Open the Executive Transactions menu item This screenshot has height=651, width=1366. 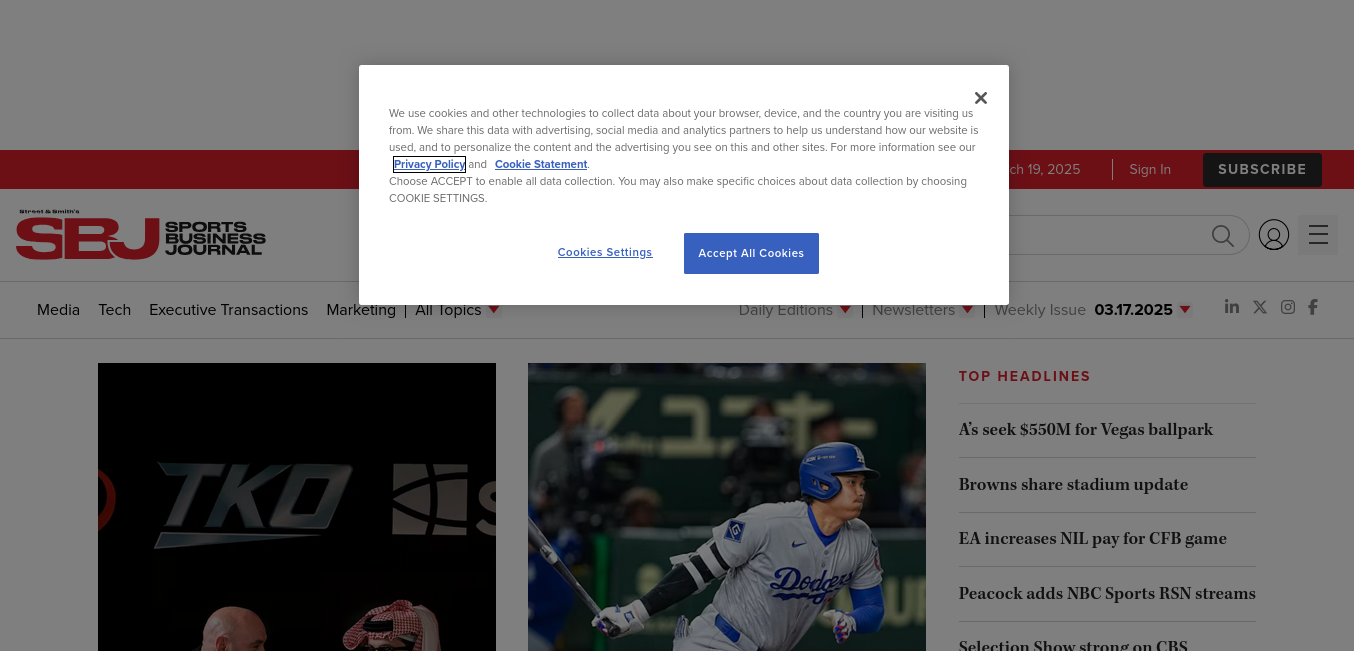click(x=228, y=310)
